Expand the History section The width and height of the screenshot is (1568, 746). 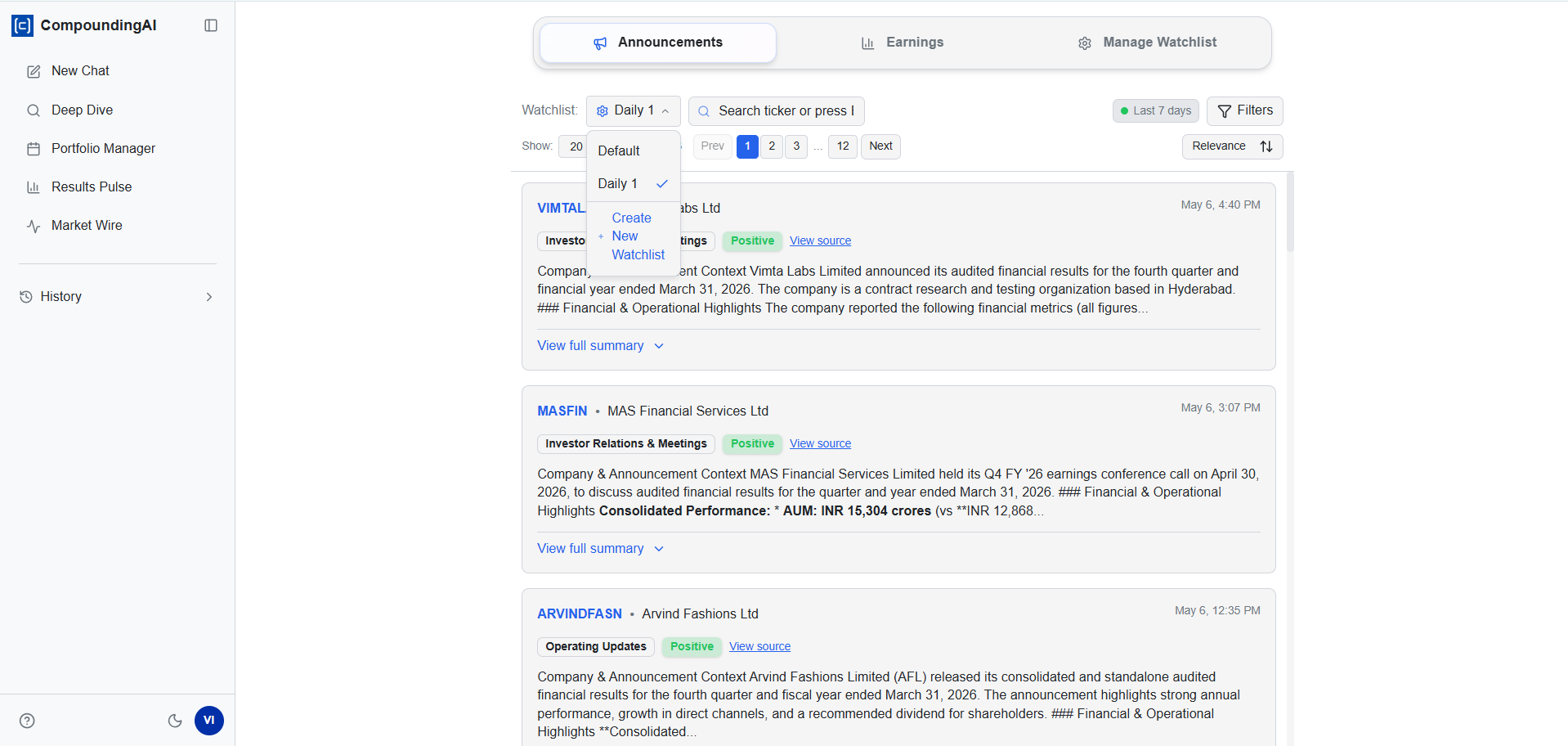[x=118, y=297]
